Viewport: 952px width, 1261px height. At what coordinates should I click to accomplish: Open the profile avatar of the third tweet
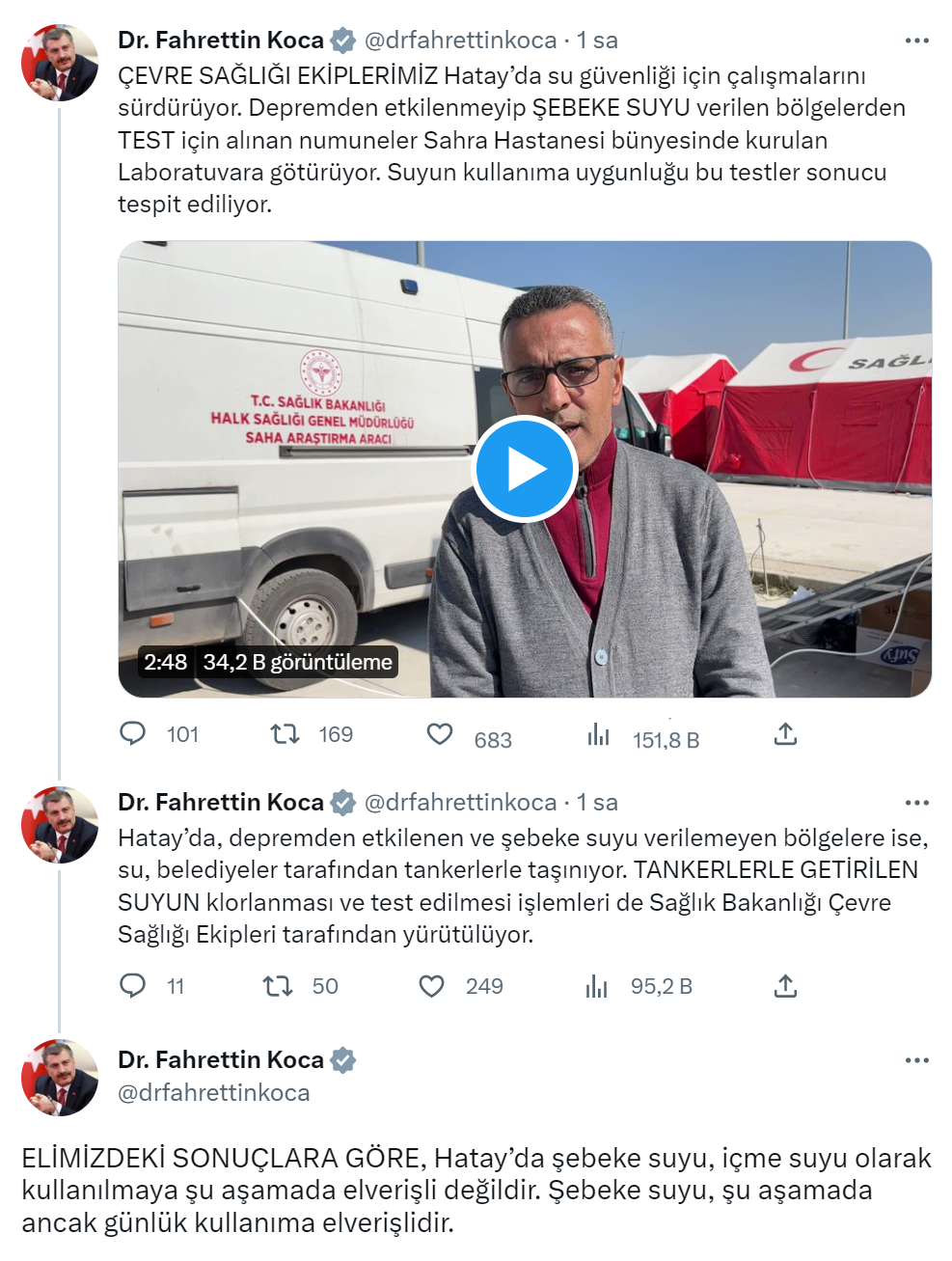pos(60,1078)
